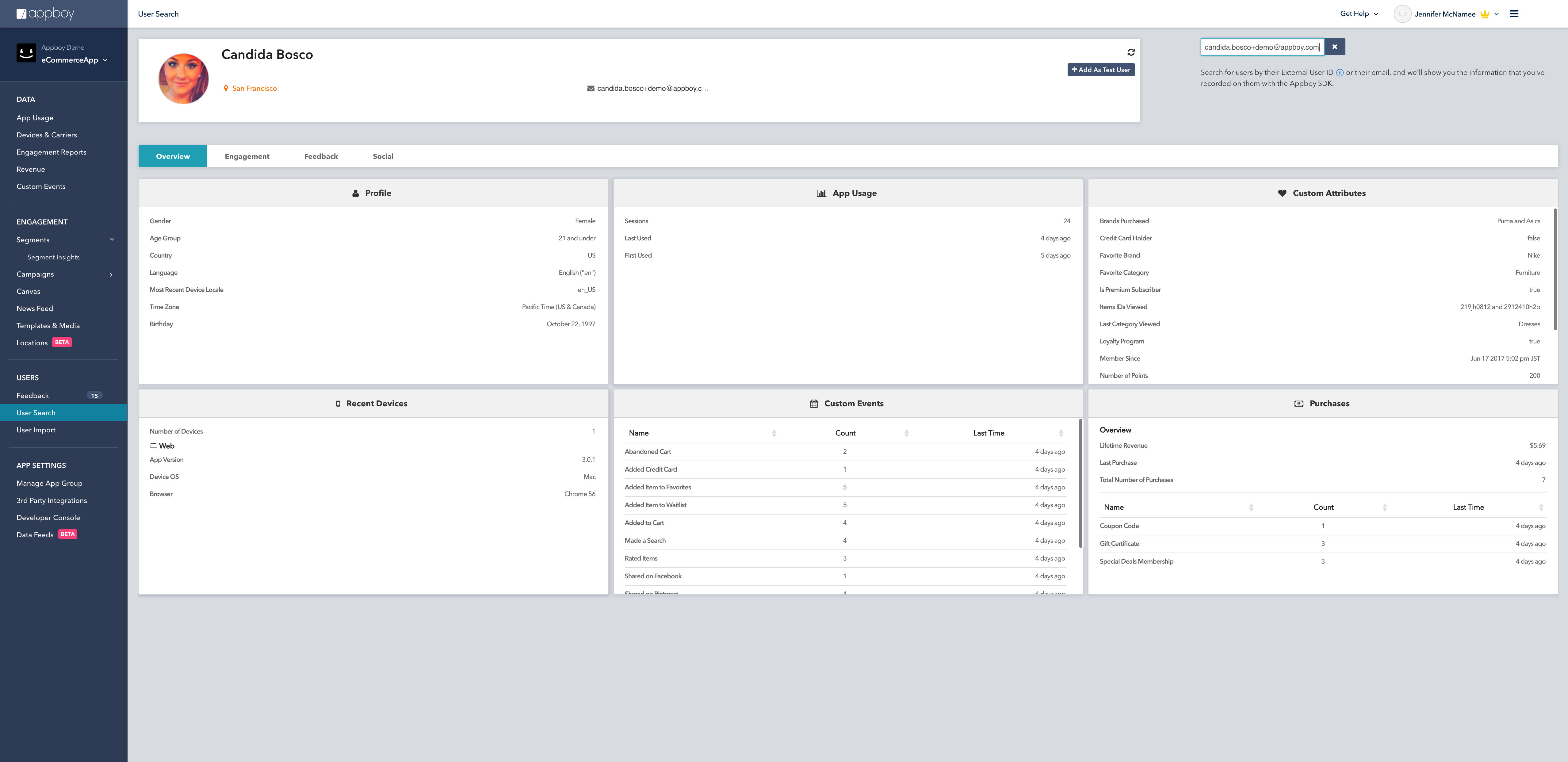Click the Jennifer McNamee avatar icon
The width and height of the screenshot is (1568, 762).
click(1402, 13)
